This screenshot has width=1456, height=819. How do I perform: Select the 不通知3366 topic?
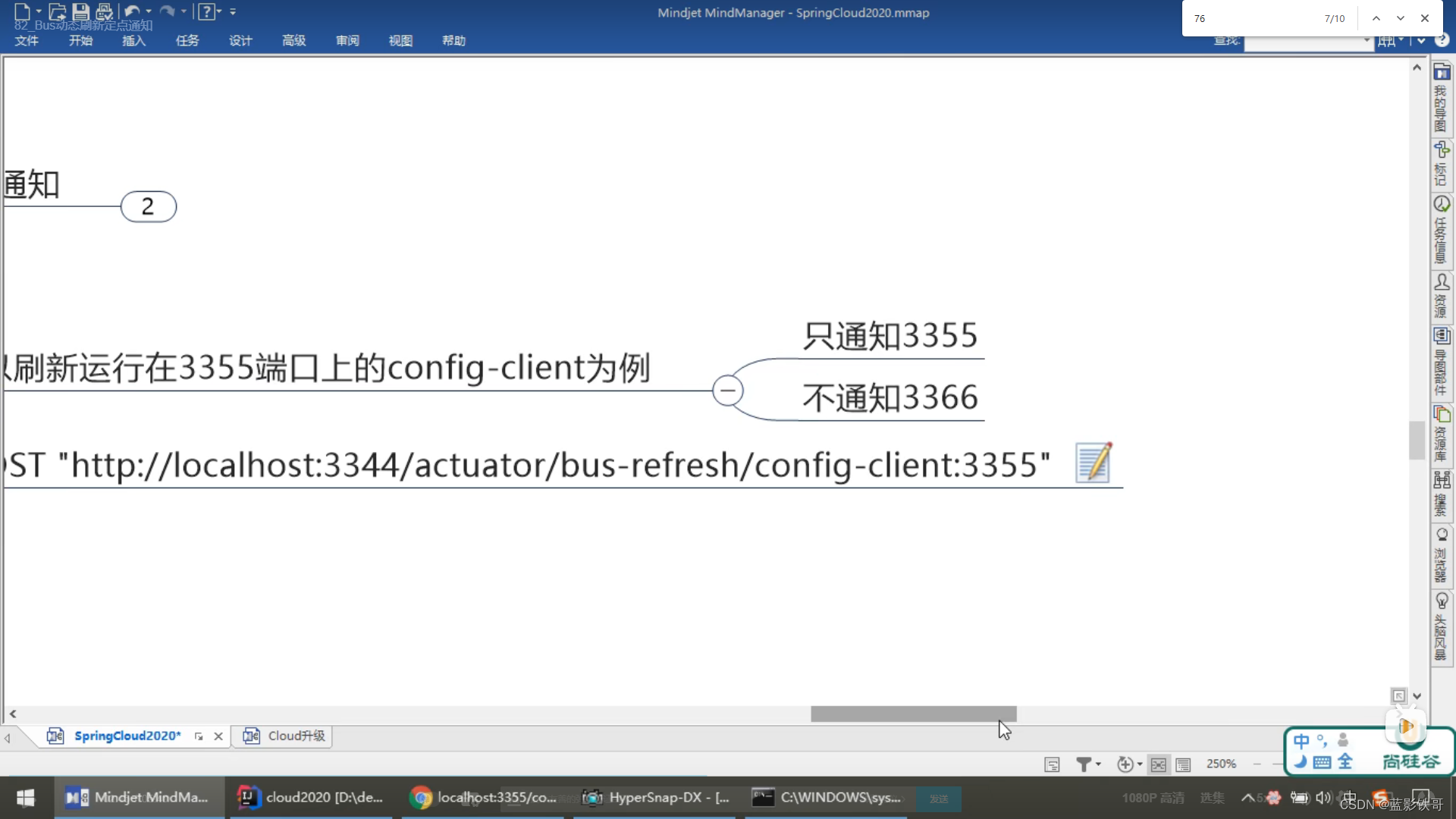890,397
